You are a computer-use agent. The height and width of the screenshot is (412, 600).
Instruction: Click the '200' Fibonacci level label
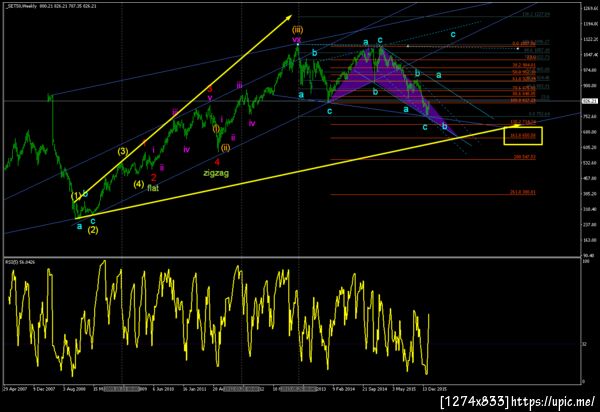(x=524, y=157)
